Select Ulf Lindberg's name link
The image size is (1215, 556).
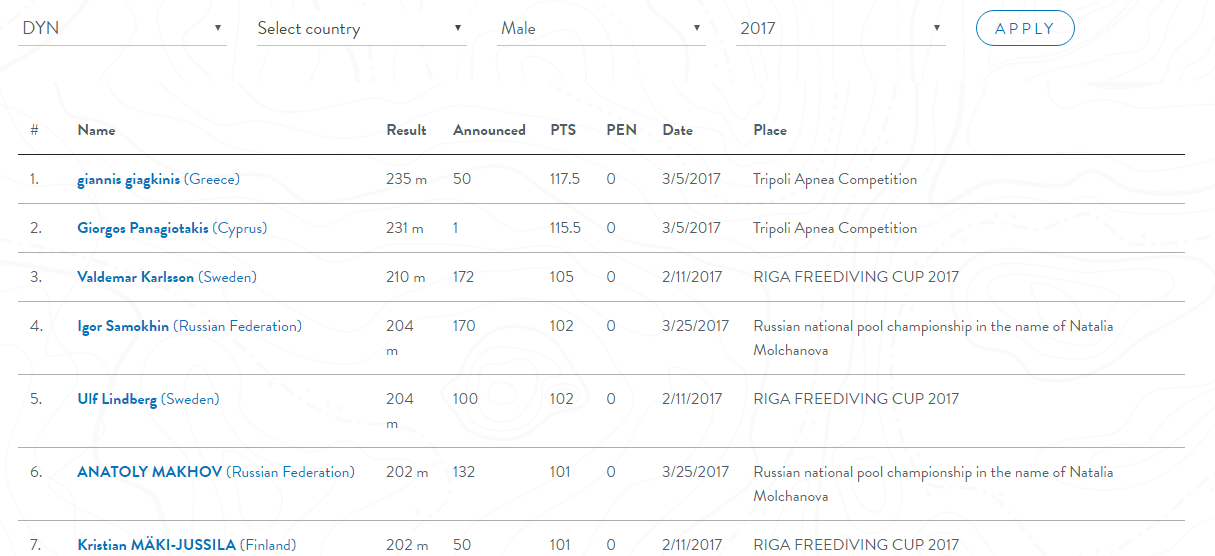[117, 399]
